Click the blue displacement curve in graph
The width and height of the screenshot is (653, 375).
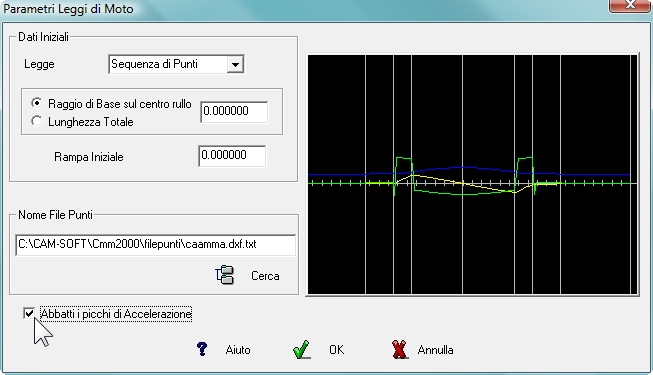click(x=462, y=168)
